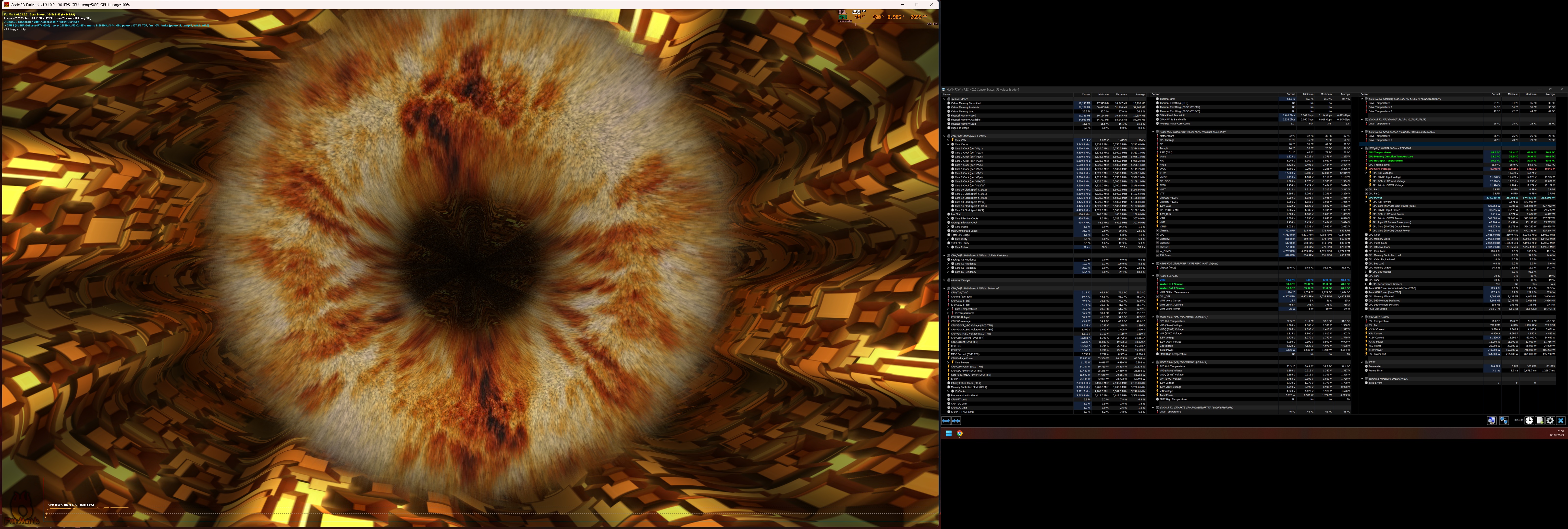The image size is (1568, 529).
Task: Click the network computers icon in HWiNFO toolbar
Action: pos(1504,421)
